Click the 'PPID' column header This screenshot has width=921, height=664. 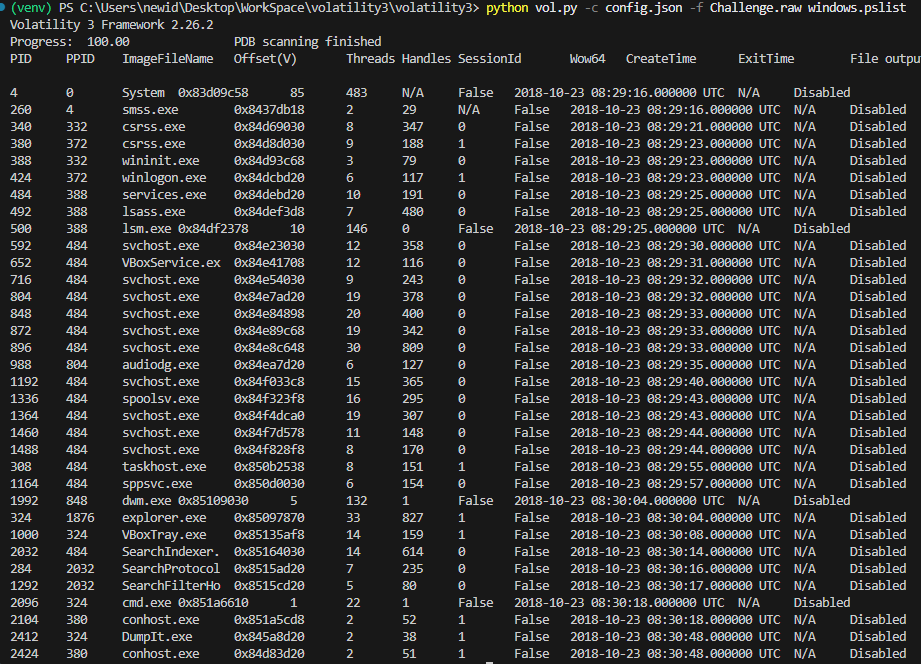[80, 59]
